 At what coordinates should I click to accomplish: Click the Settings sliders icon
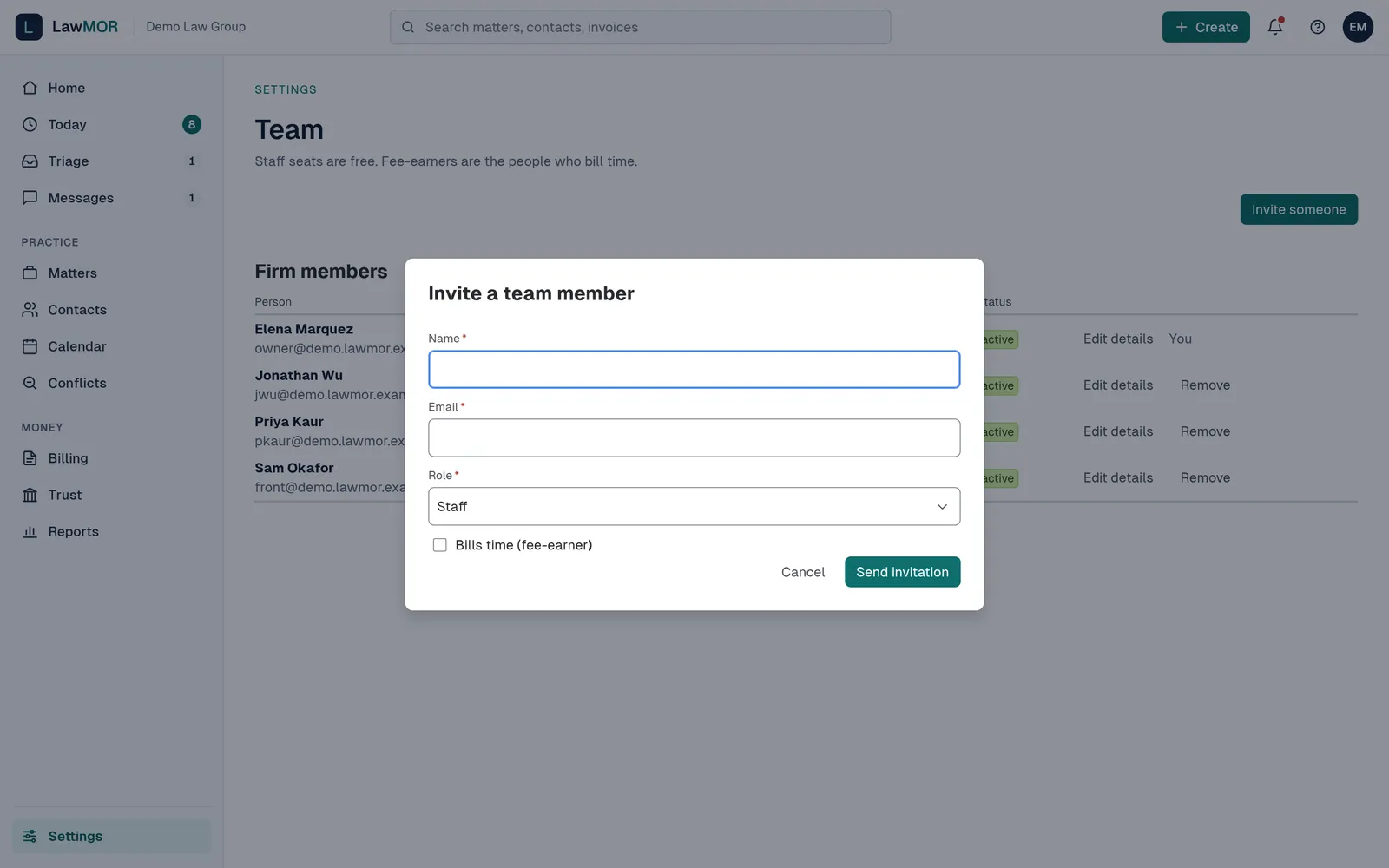click(30, 836)
